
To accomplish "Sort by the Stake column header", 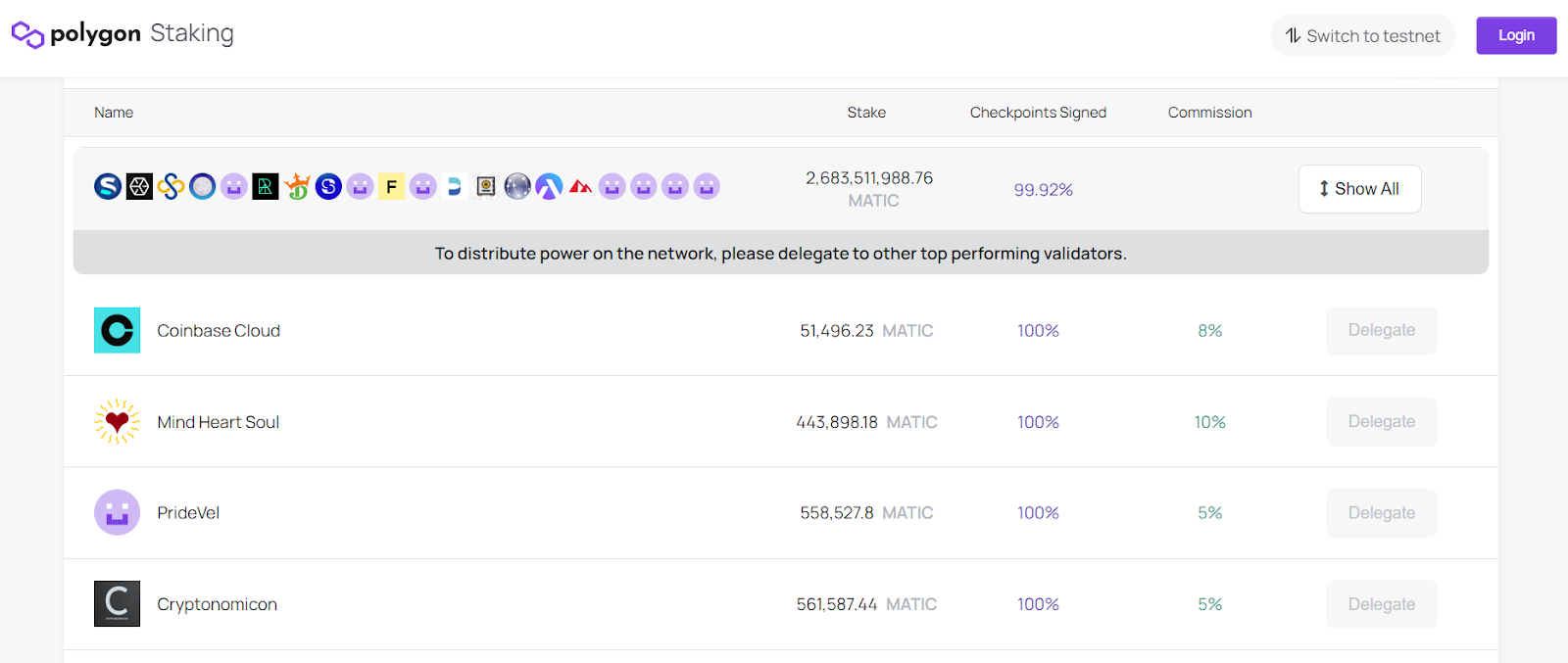I will pyautogui.click(x=866, y=113).
